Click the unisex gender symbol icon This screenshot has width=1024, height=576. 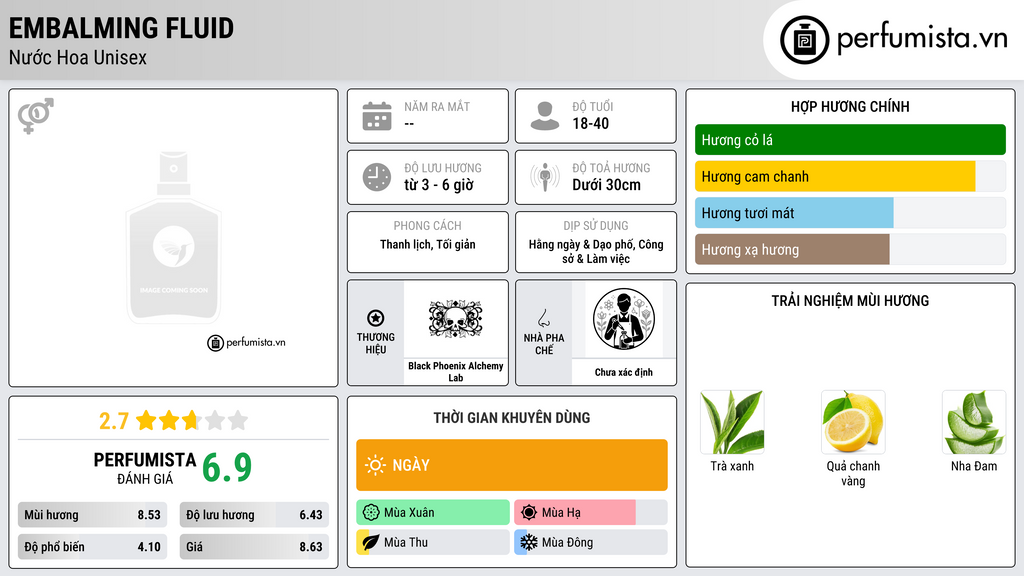coord(36,116)
